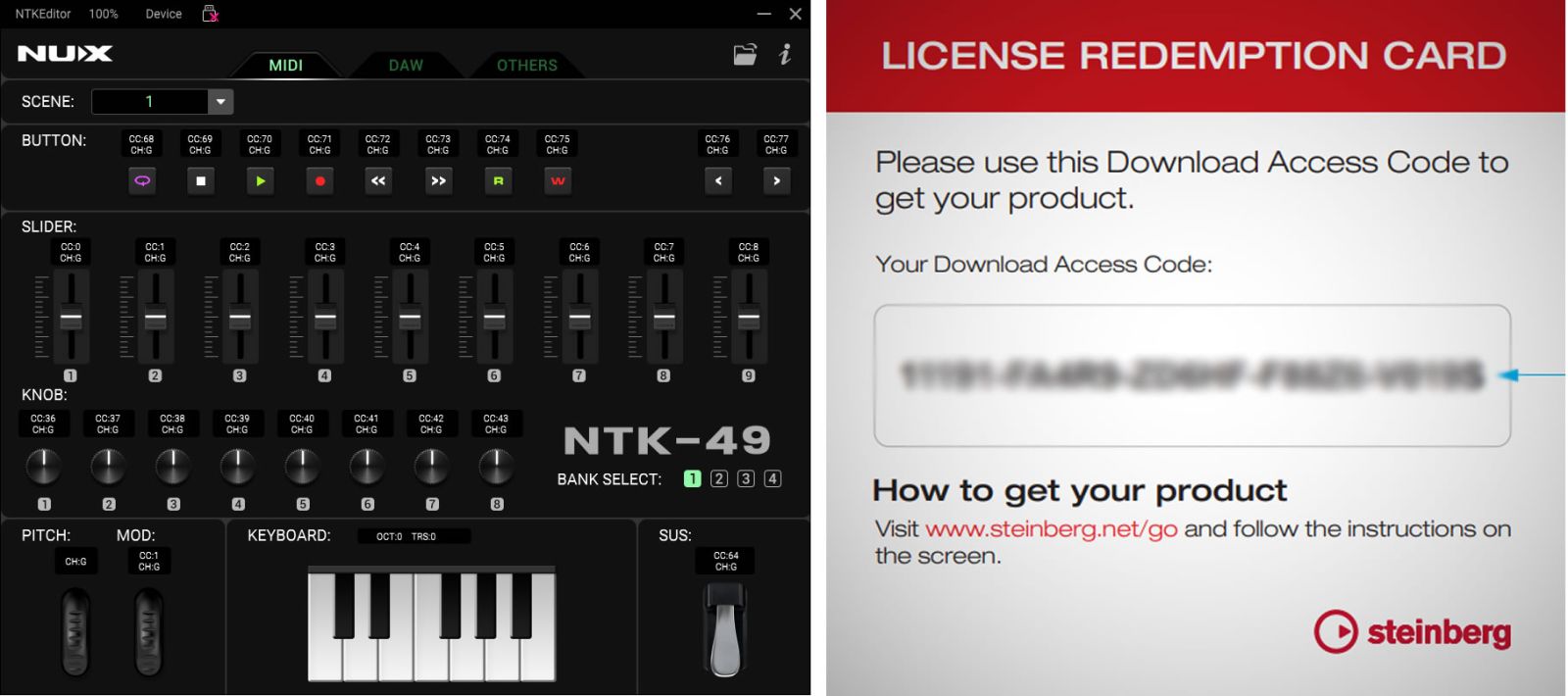Open the Device menu in title bar
The width and height of the screenshot is (1568, 696).
coord(164,14)
